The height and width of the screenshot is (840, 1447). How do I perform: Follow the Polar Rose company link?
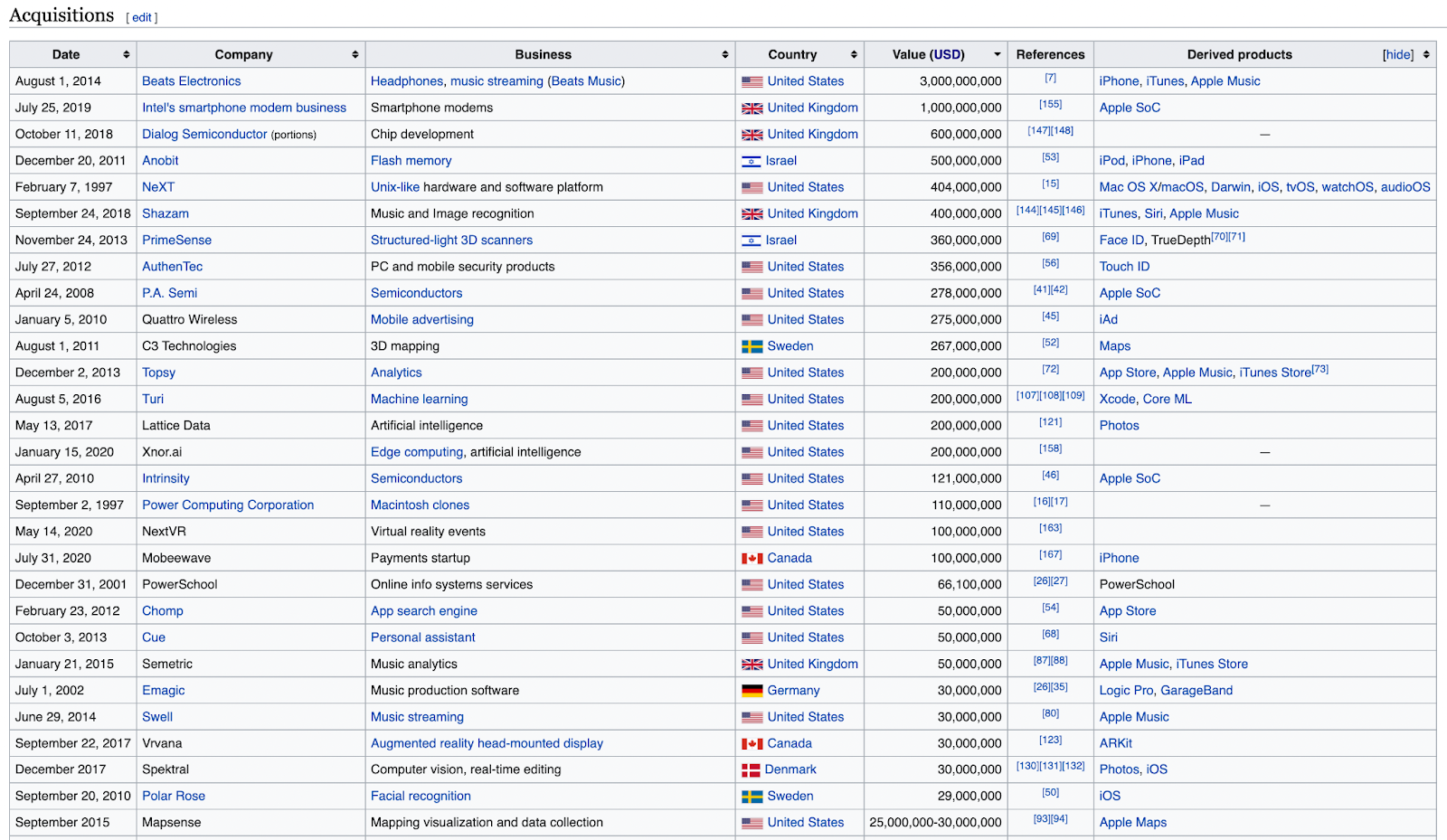[174, 797]
